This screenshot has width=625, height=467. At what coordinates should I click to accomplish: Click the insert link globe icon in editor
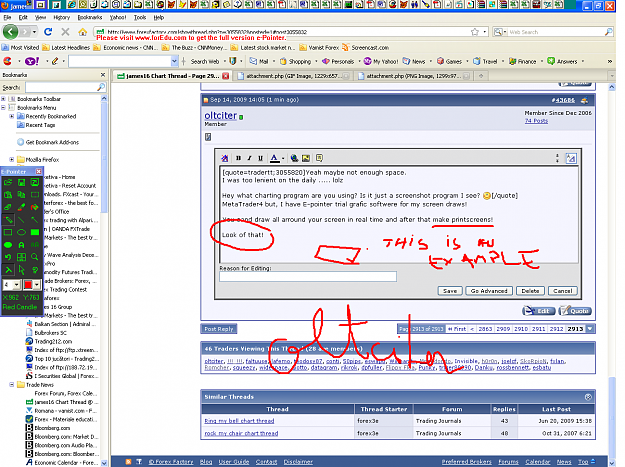(x=294, y=158)
